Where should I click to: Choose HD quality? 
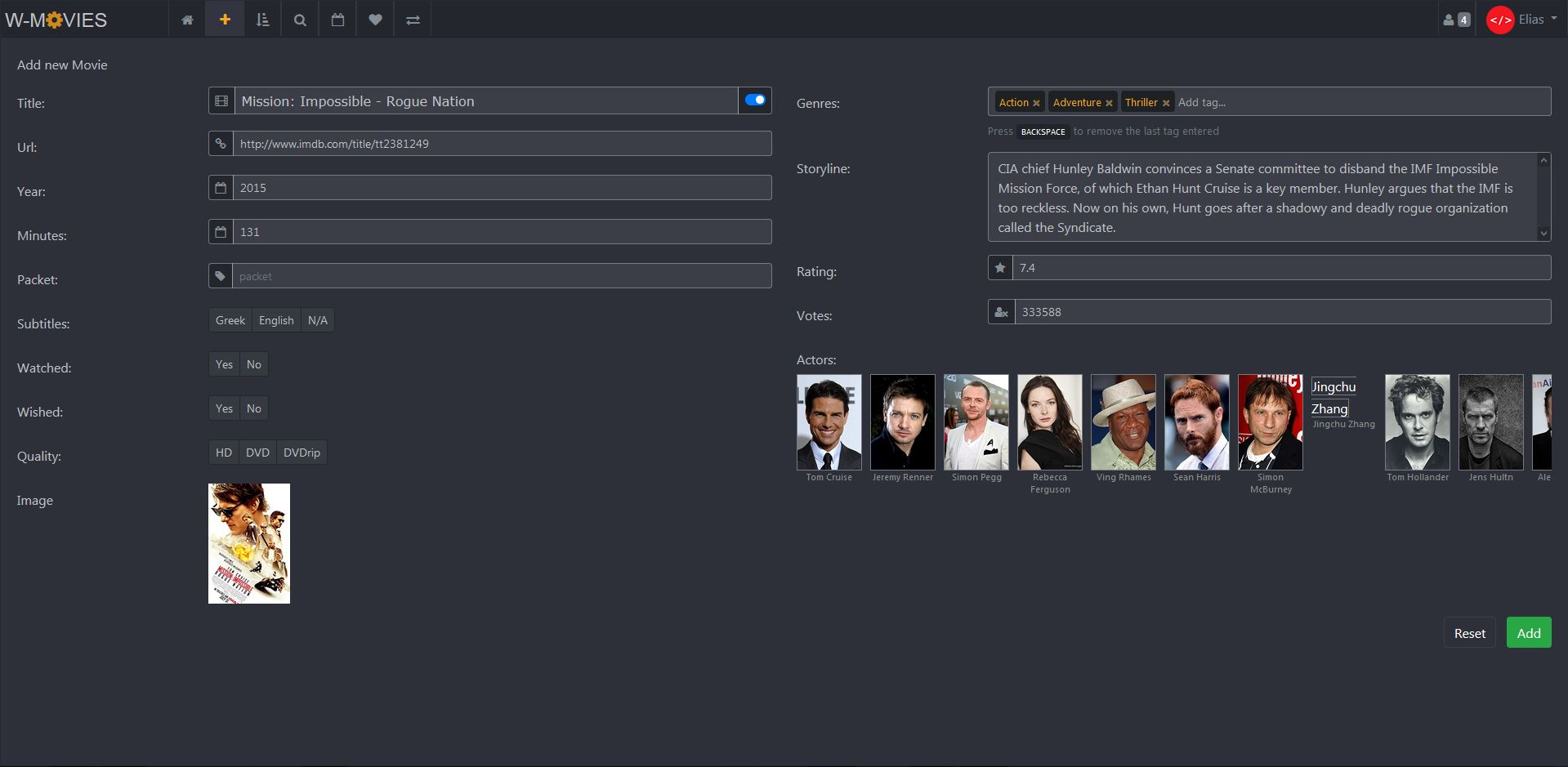click(224, 453)
